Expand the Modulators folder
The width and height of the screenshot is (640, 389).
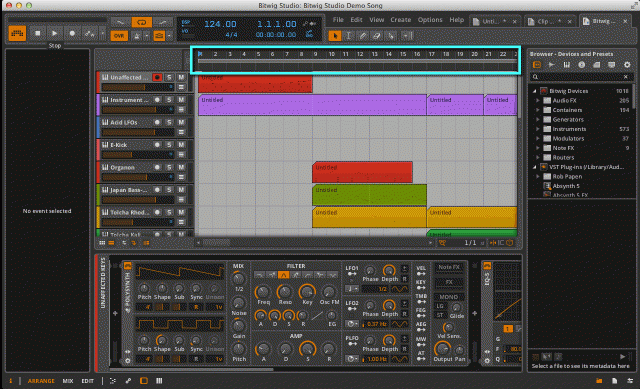pyautogui.click(x=538, y=138)
